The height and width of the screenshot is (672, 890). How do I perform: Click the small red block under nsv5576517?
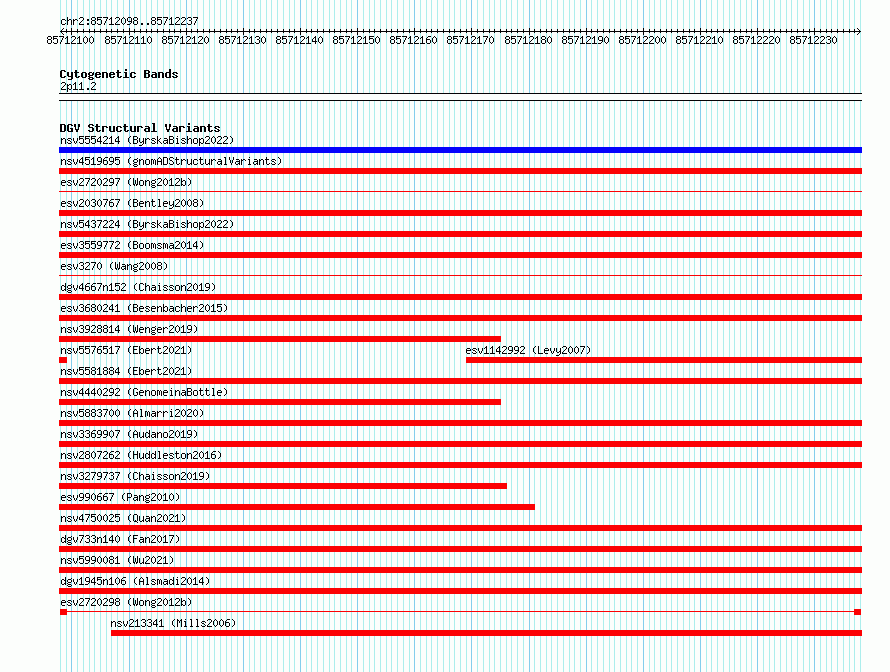point(63,360)
